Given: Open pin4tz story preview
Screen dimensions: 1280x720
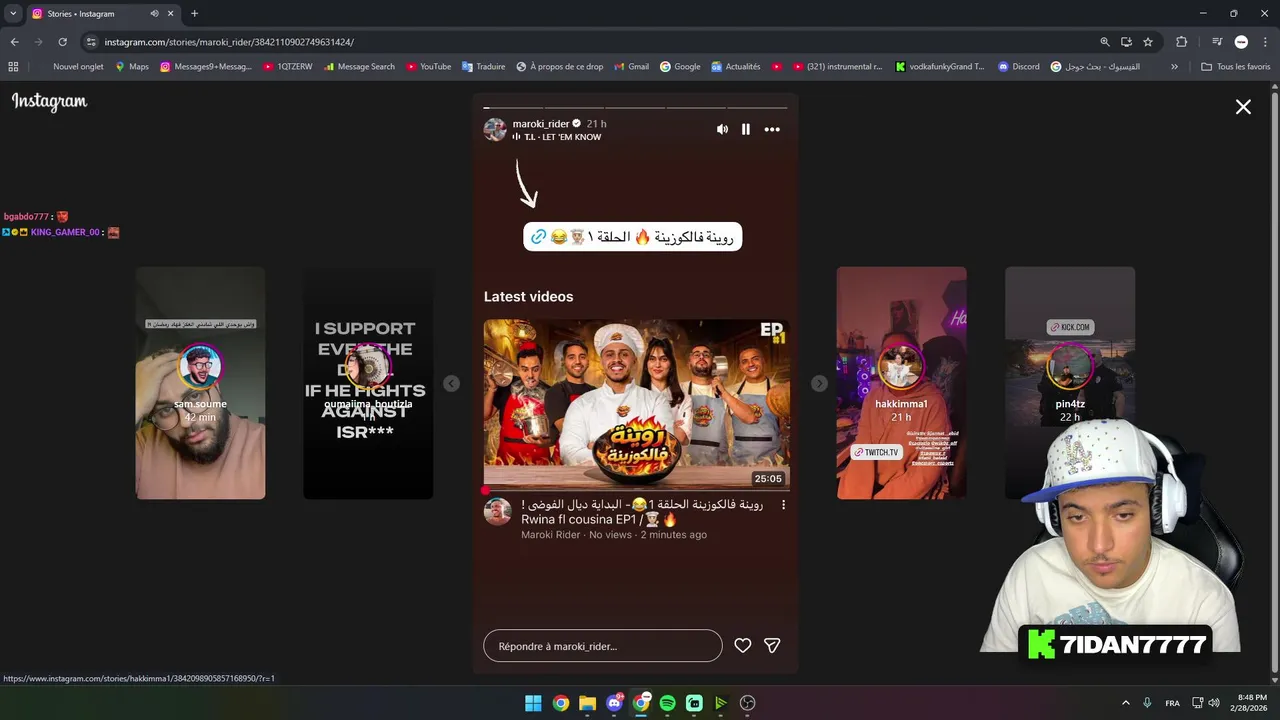Looking at the screenshot, I should click(x=1070, y=383).
